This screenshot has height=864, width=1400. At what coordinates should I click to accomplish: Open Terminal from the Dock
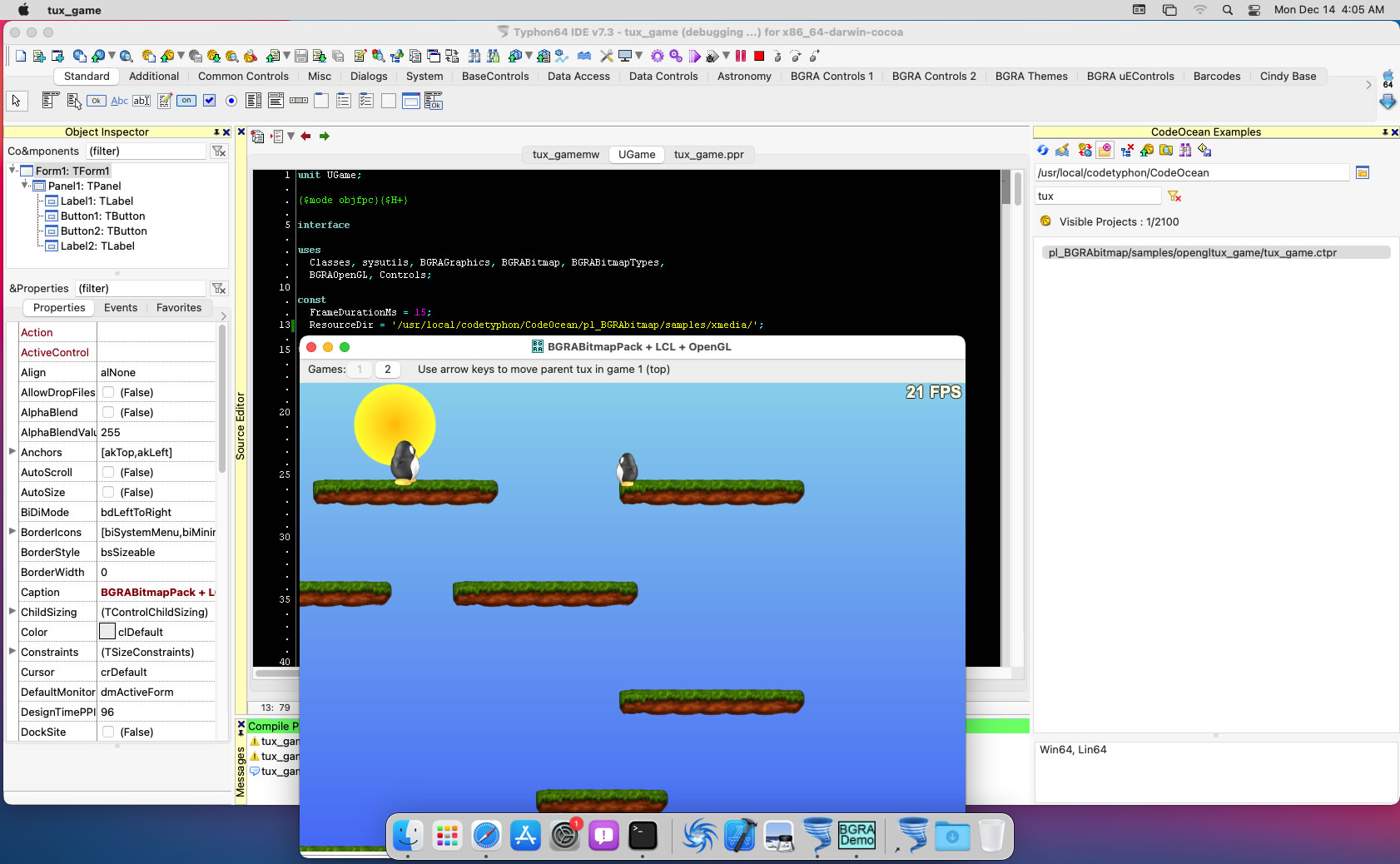click(x=643, y=836)
